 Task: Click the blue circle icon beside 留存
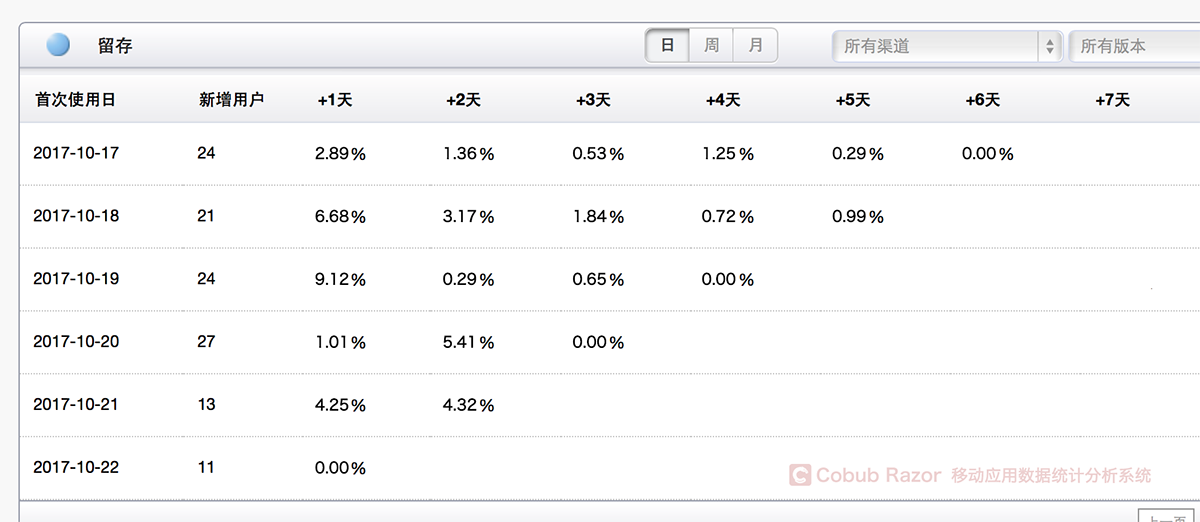(x=58, y=45)
